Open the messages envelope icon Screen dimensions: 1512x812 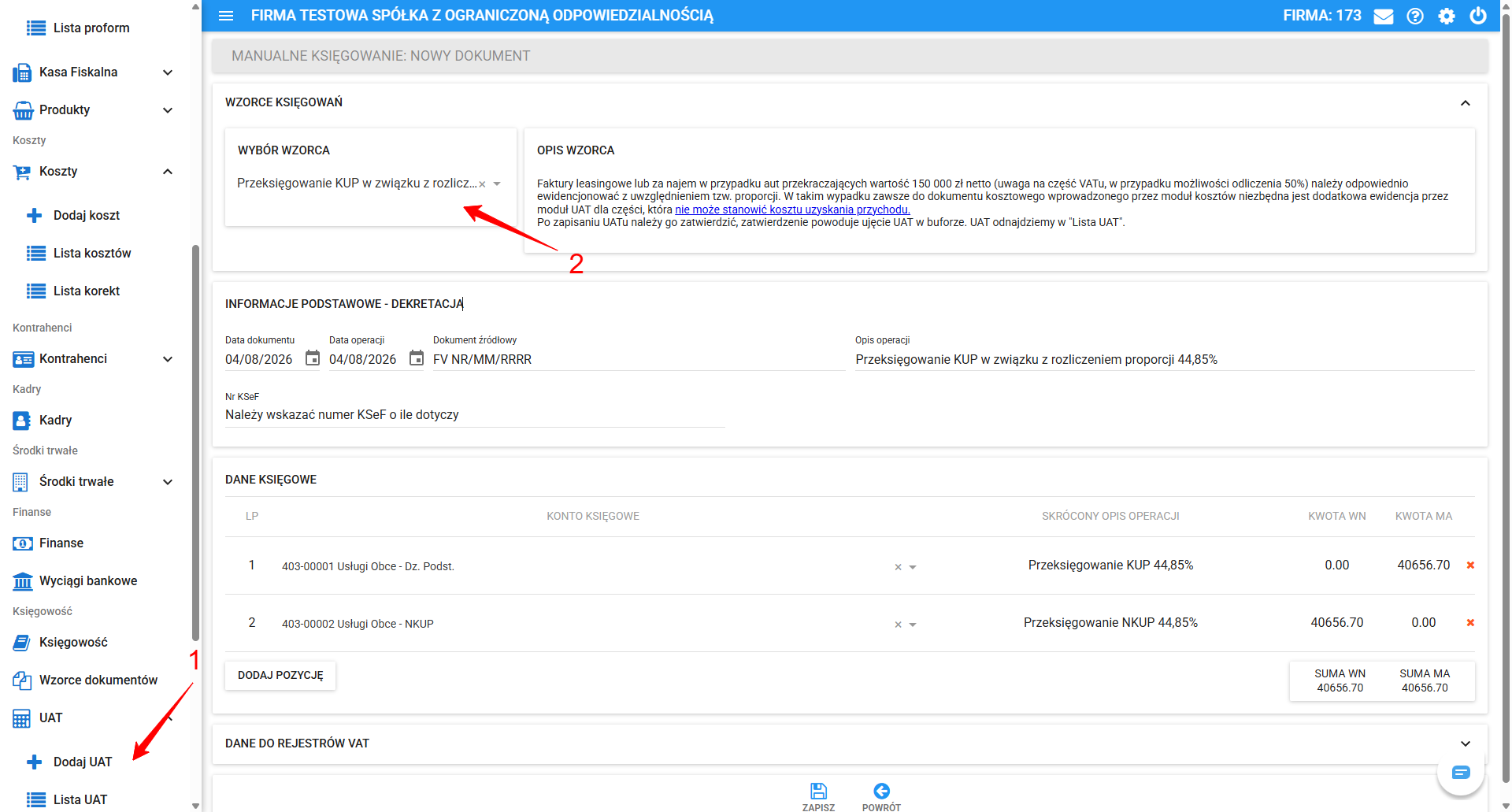pos(1384,17)
